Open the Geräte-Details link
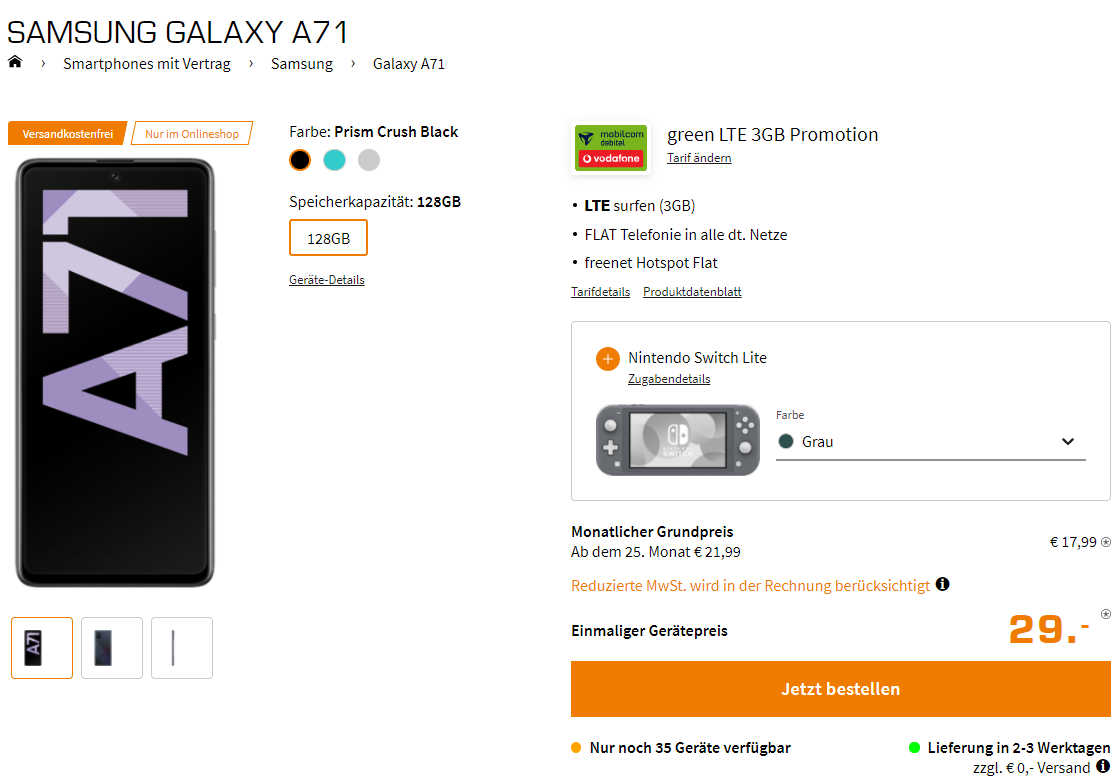 tap(327, 280)
